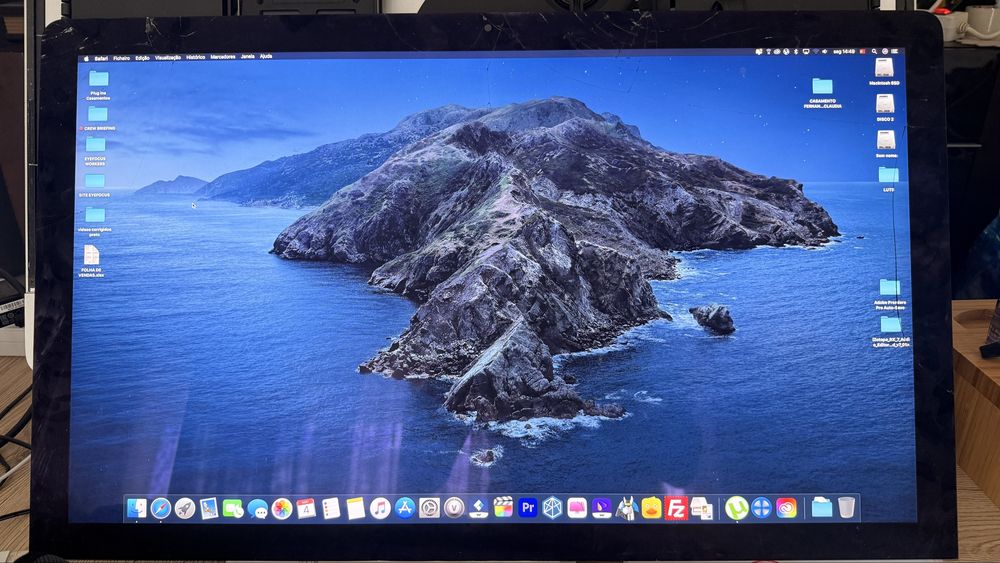This screenshot has height=563, width=1000.
Task: Select the FOLHA DE VENDAS.xlsx file
Action: click(x=91, y=255)
